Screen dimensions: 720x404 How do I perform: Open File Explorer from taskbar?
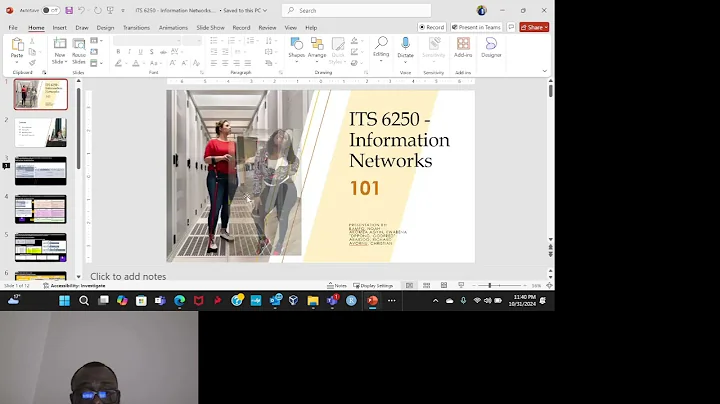[313, 301]
